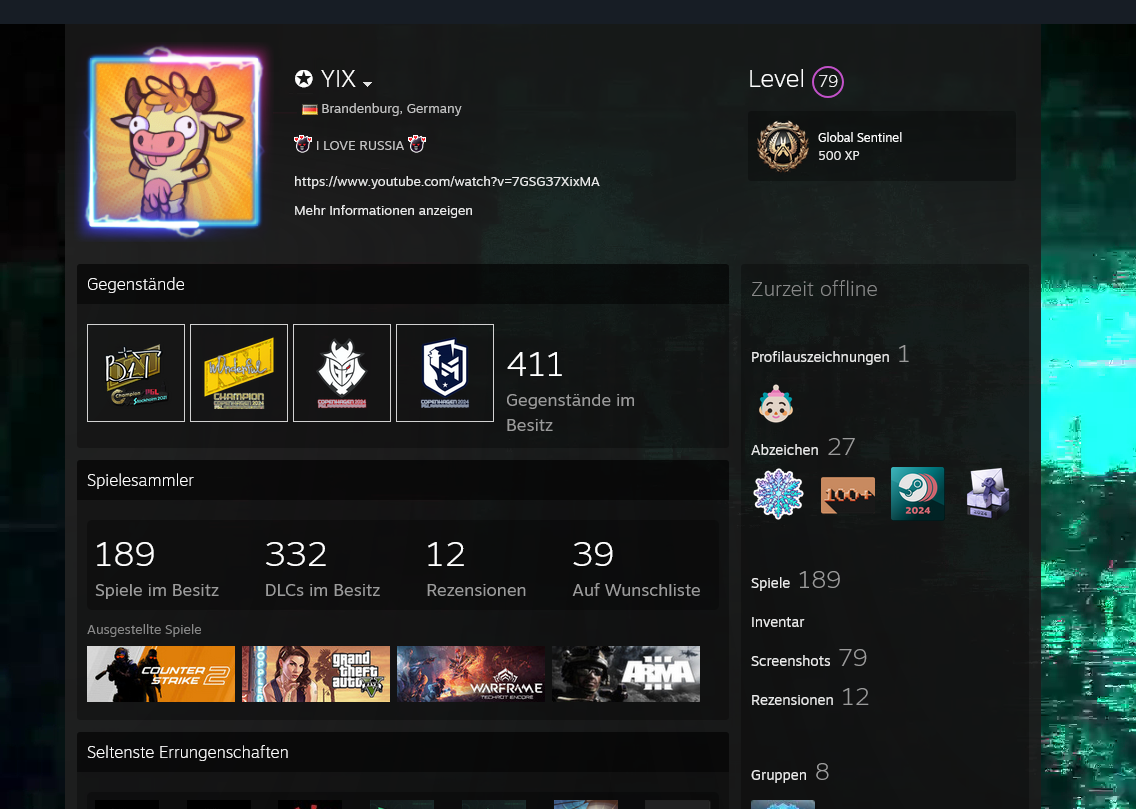Open the Global Sentinel badge icon
This screenshot has height=809, width=1136.
point(782,146)
